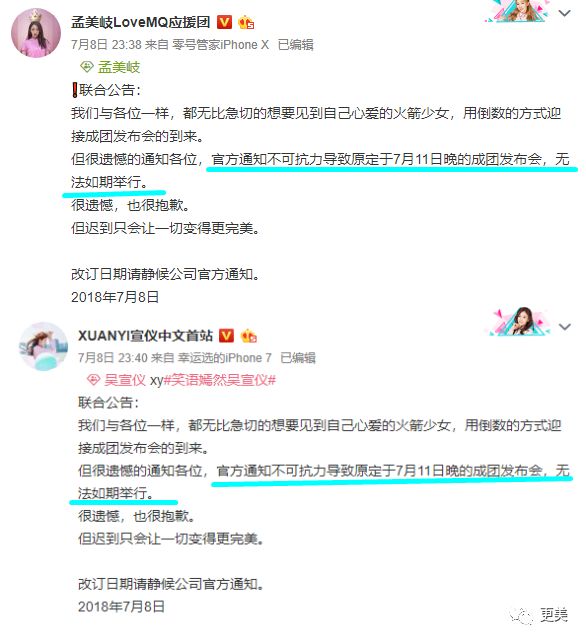Image resolution: width=586 pixels, height=641 pixels.
Task: Click the orange verified V badge beside 孟美岐LoveMQ应援团
Action: pos(224,22)
